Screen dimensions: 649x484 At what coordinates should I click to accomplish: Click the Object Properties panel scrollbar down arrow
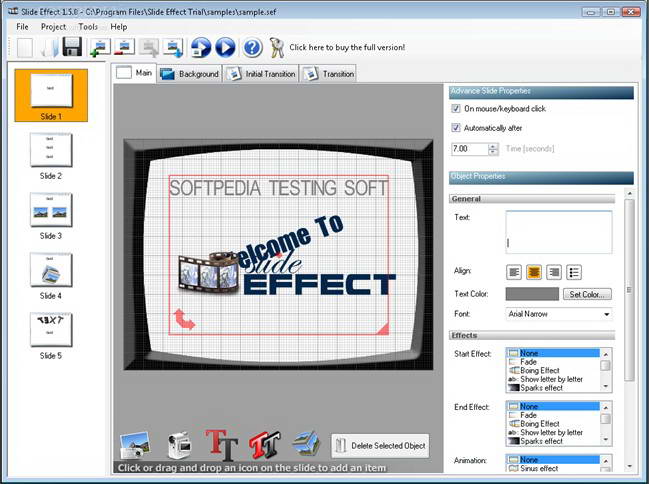tap(630, 466)
